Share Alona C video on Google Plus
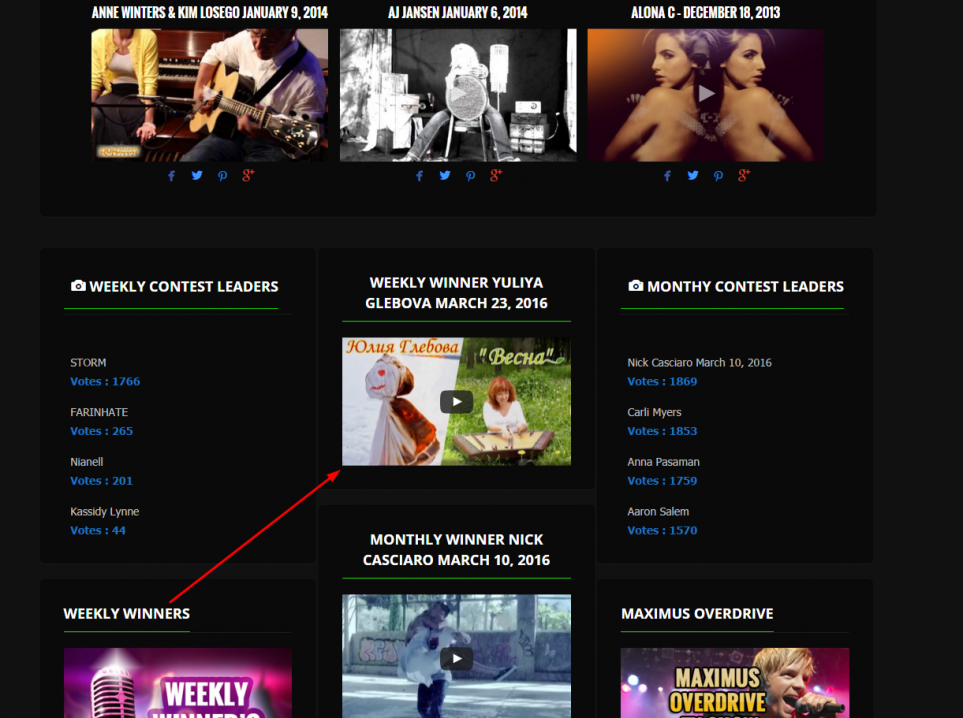This screenshot has height=718, width=963. point(744,176)
